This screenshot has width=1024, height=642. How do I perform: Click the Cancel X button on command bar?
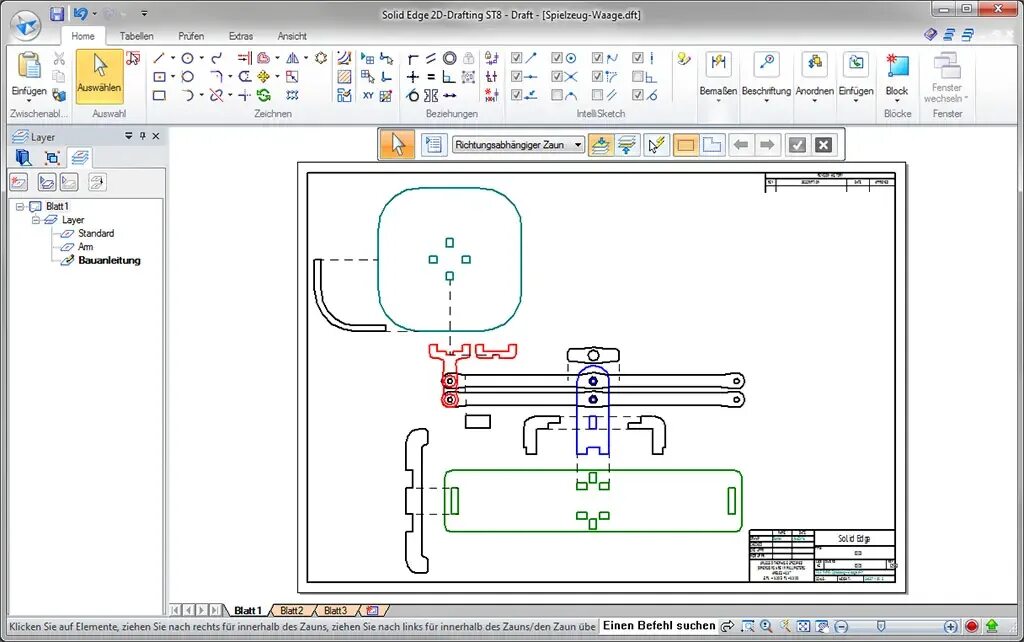[824, 145]
